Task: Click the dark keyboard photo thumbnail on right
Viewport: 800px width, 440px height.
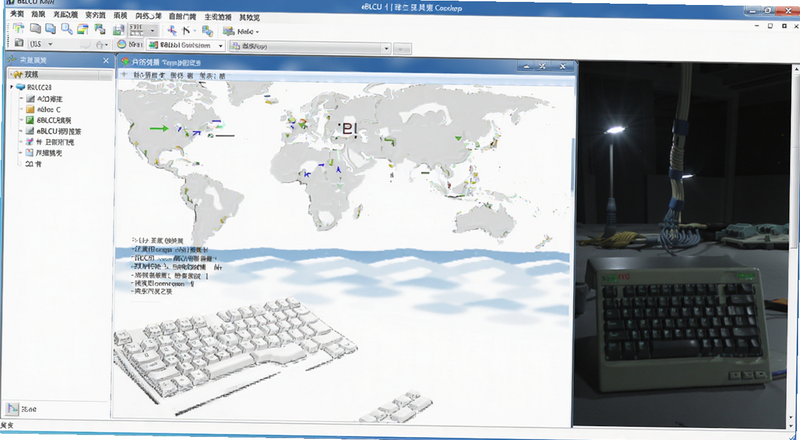Action: tap(679, 245)
